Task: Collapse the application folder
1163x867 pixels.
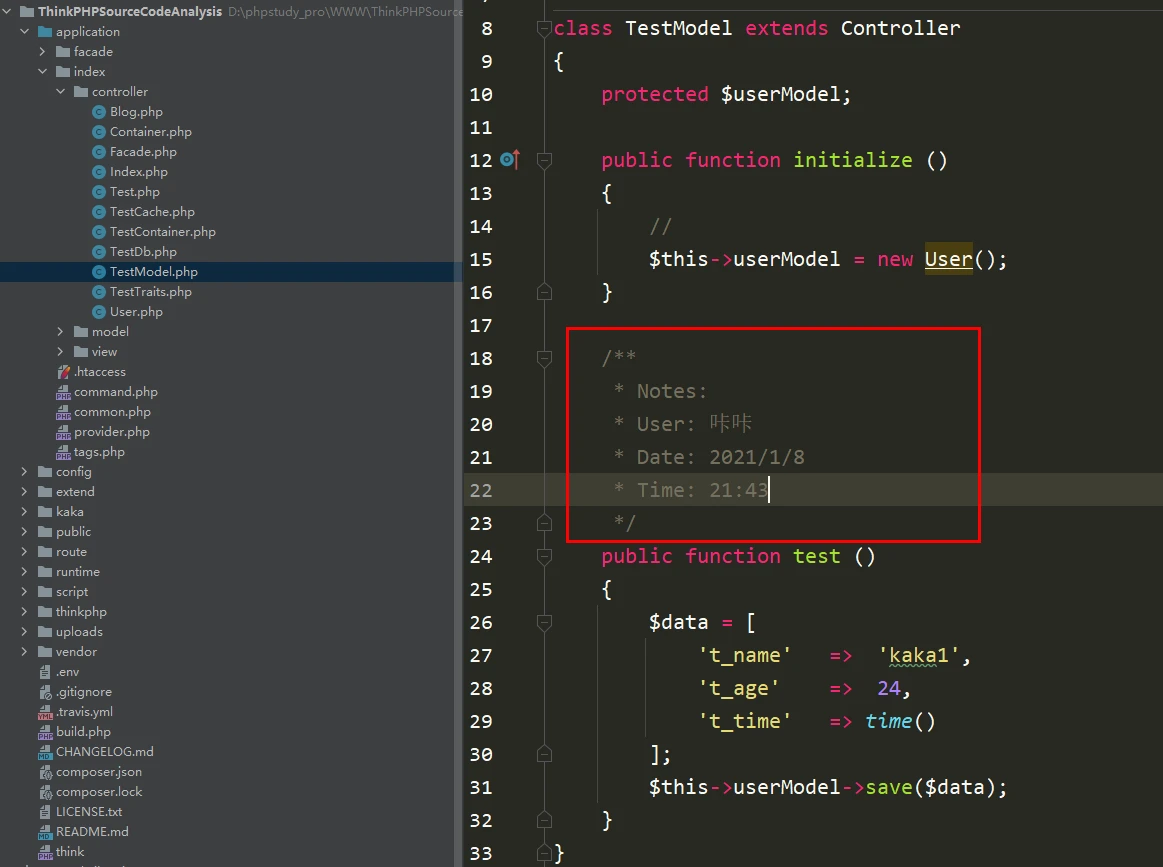Action: tap(24, 32)
